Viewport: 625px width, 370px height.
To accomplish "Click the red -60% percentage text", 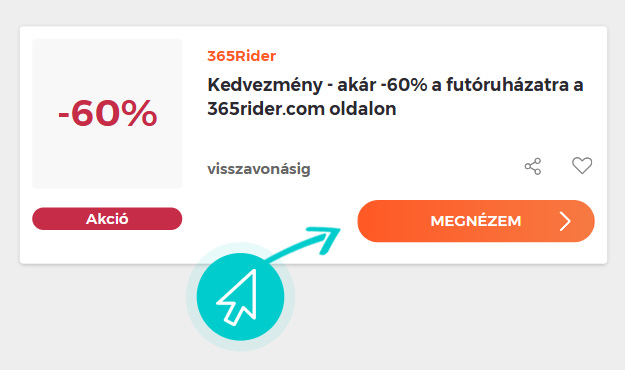I will click(107, 114).
